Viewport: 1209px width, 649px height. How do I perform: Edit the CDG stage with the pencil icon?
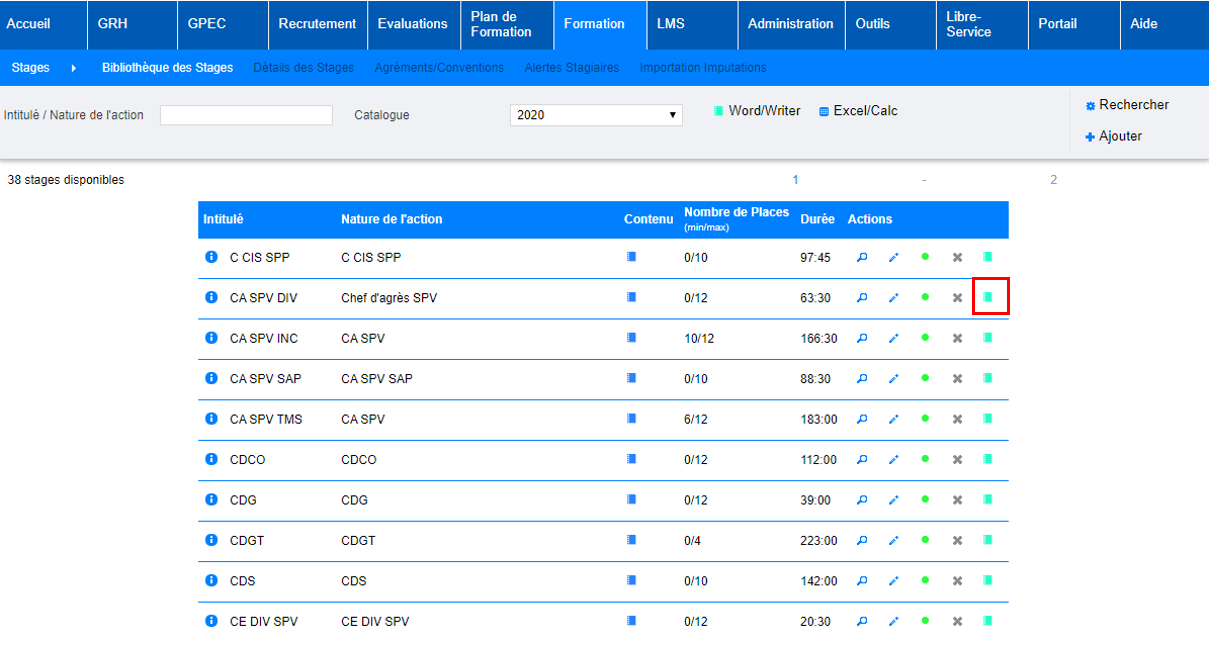coord(893,500)
